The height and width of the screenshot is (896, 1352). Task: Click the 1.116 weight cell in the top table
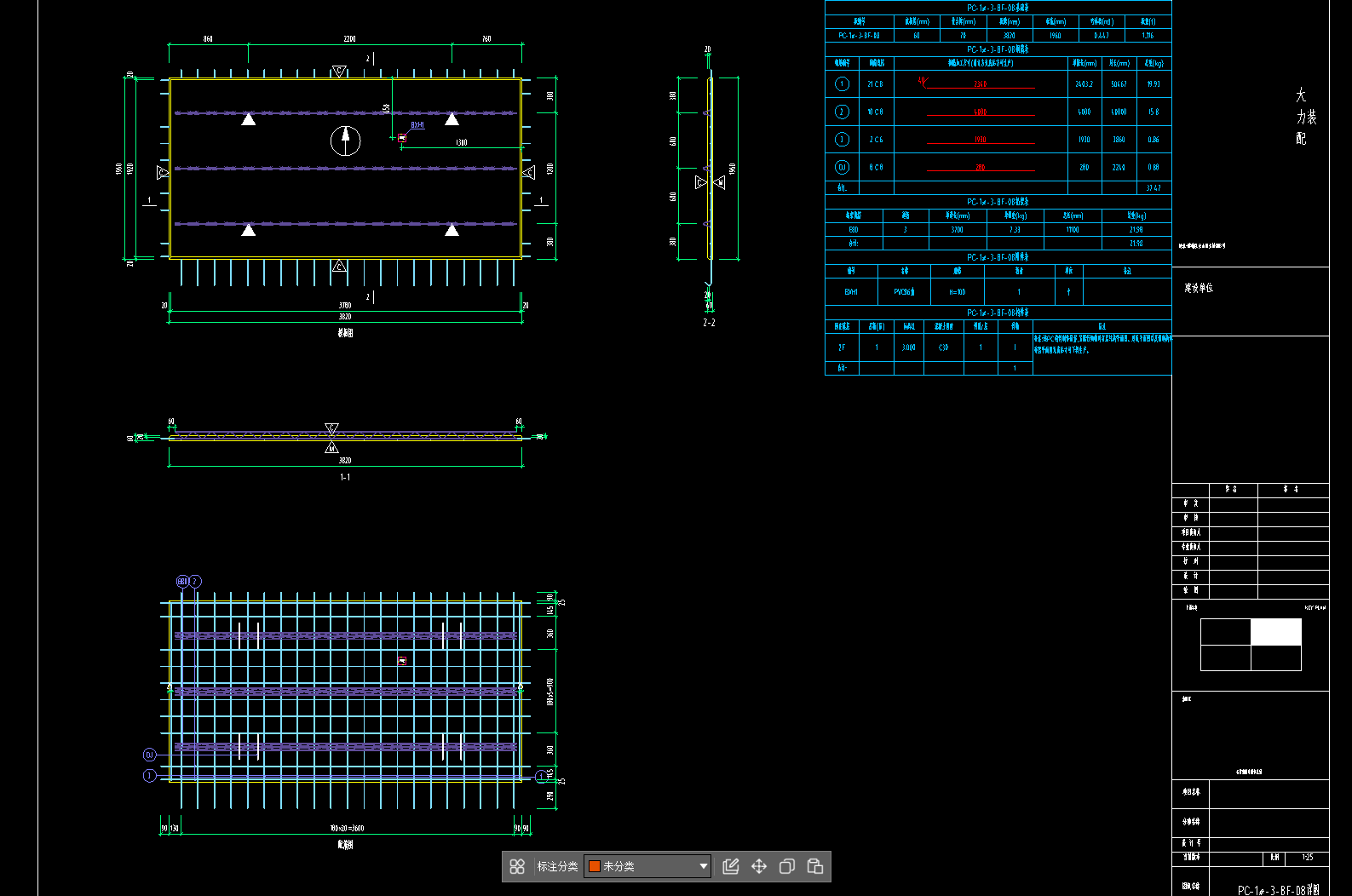(1148, 36)
